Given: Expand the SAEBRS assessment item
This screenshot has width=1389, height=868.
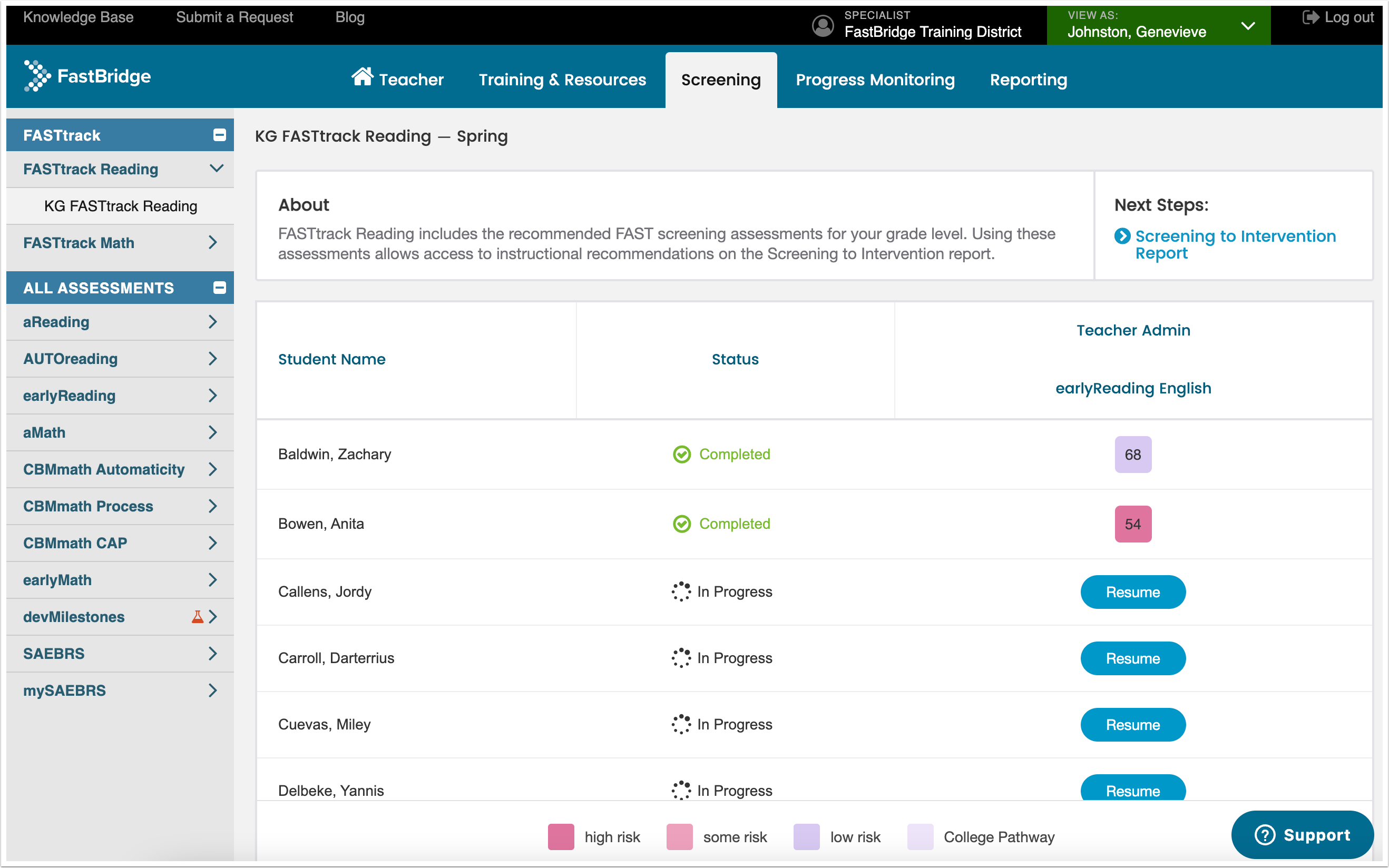Looking at the screenshot, I should 120,653.
